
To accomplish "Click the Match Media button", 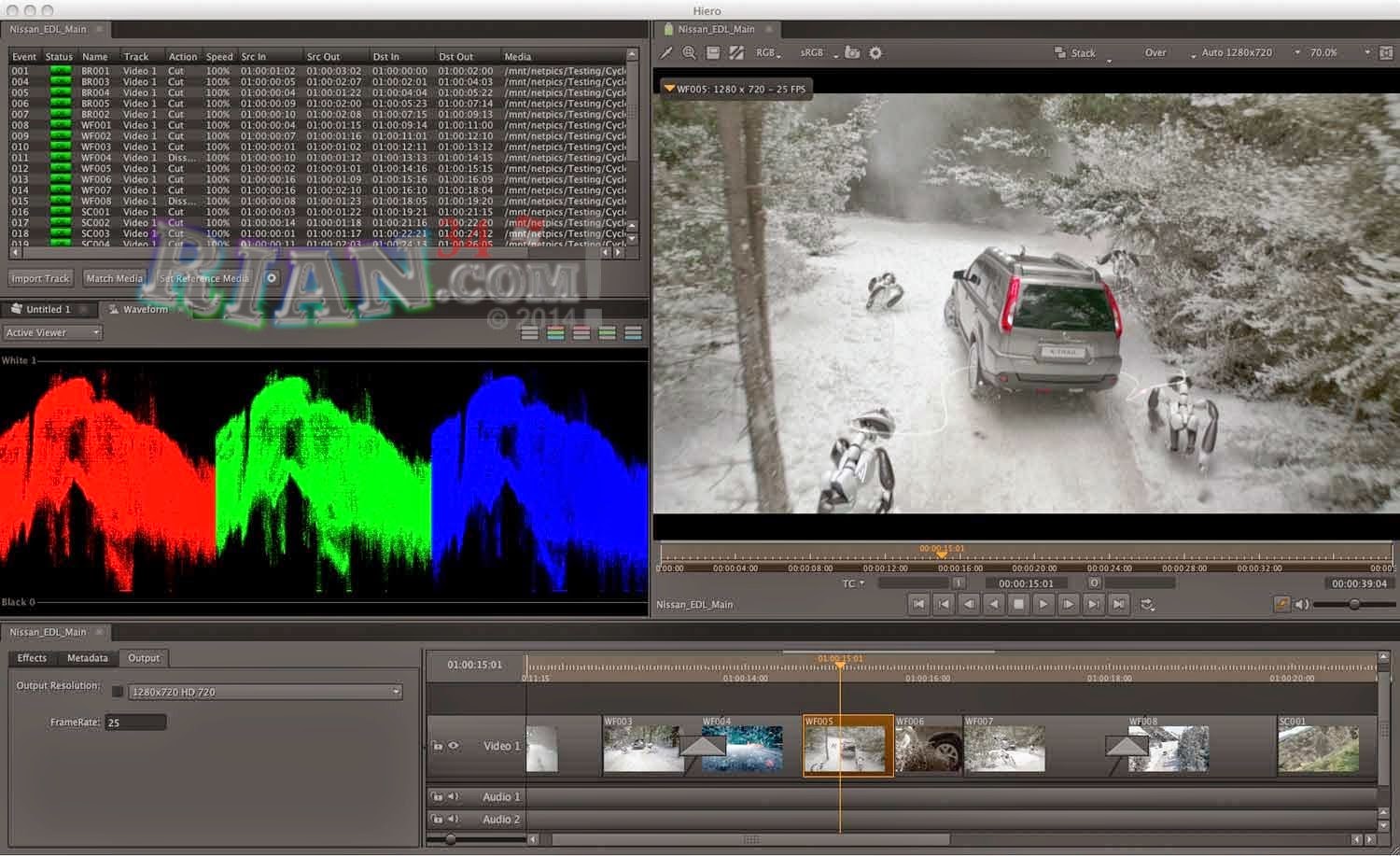I will click(x=114, y=278).
